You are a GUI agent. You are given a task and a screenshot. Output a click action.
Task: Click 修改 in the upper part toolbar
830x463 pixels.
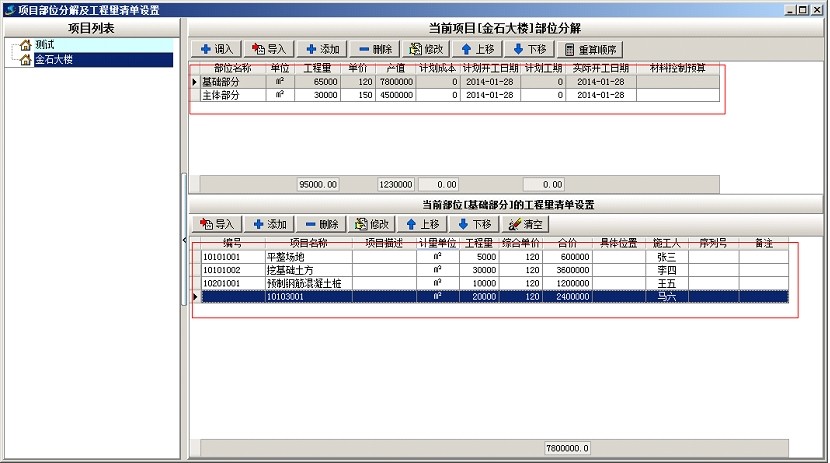pos(426,49)
